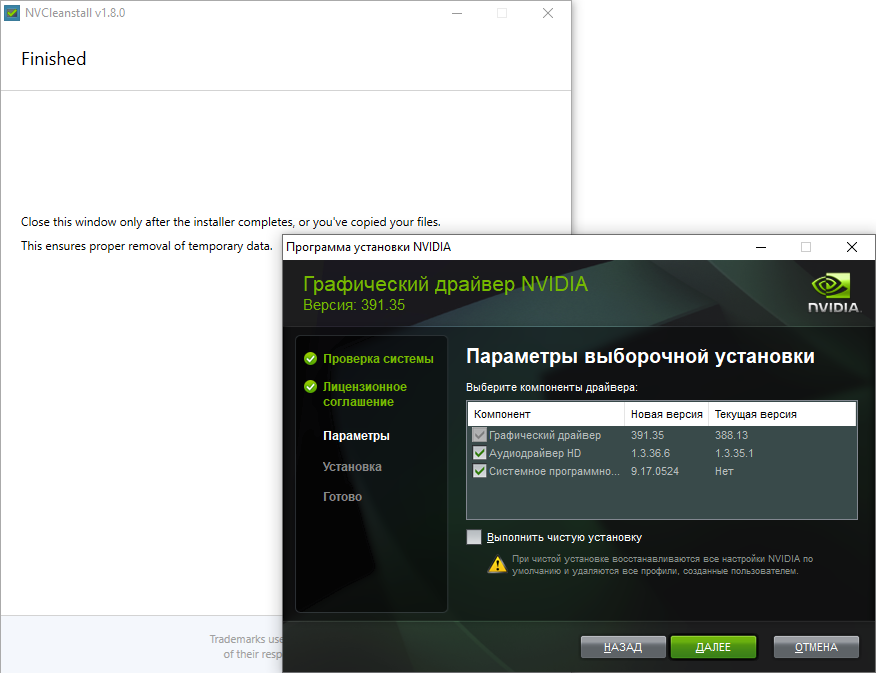This screenshot has height=673, width=876.
Task: Click the Новая версия column header
Action: (666, 414)
